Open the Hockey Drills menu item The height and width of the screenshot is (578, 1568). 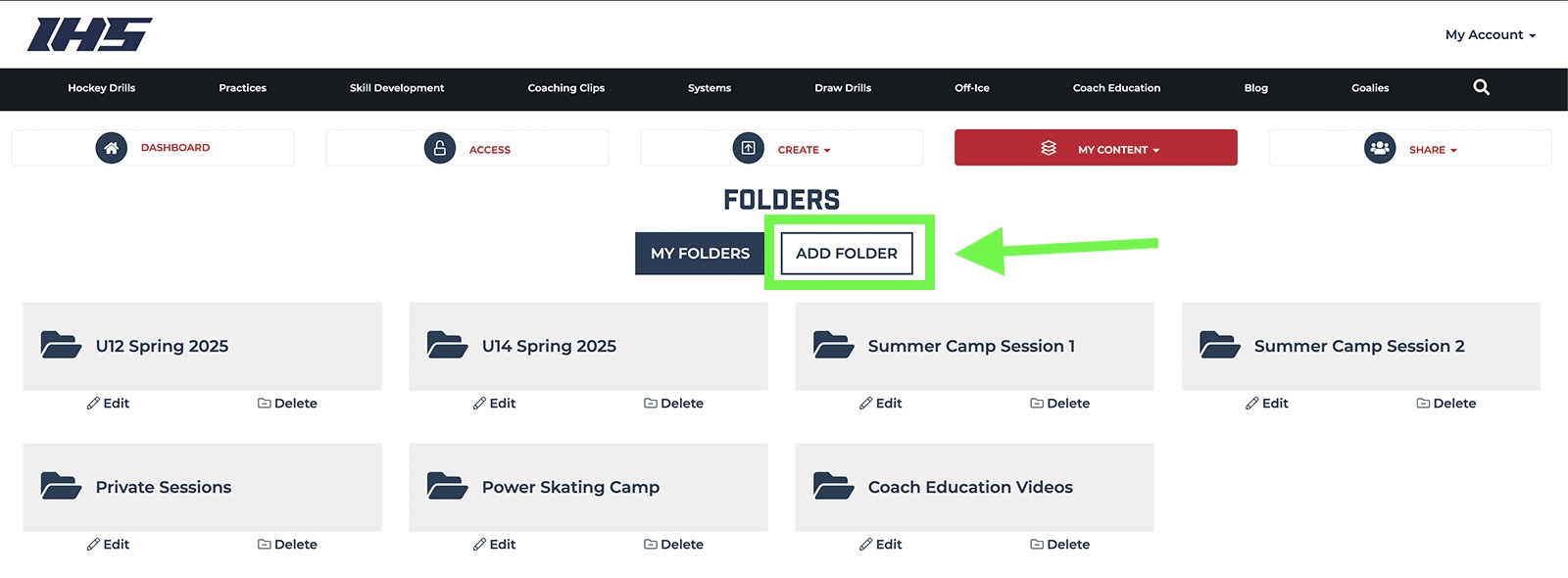tap(102, 88)
